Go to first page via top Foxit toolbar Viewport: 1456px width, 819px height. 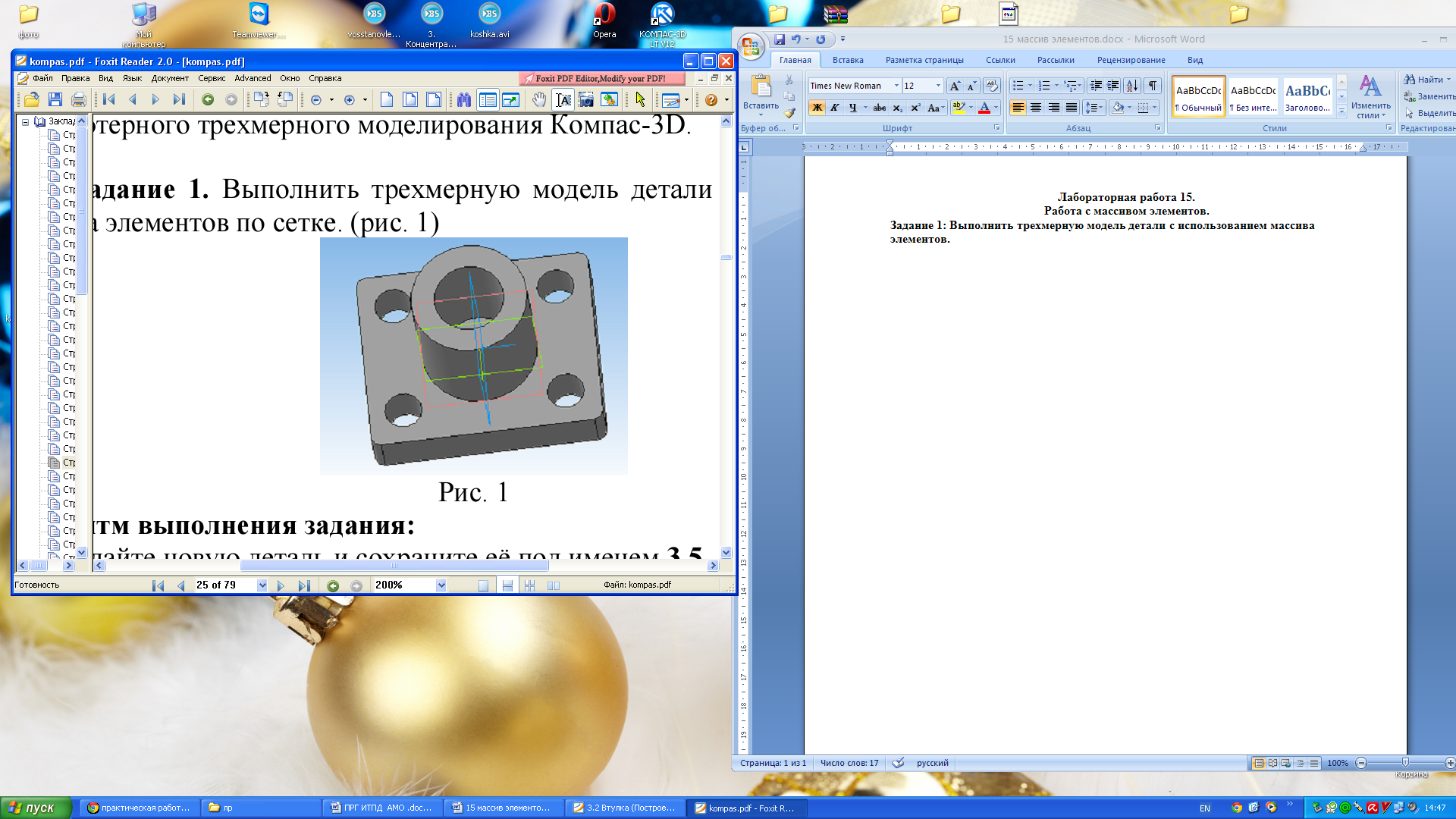click(x=109, y=99)
